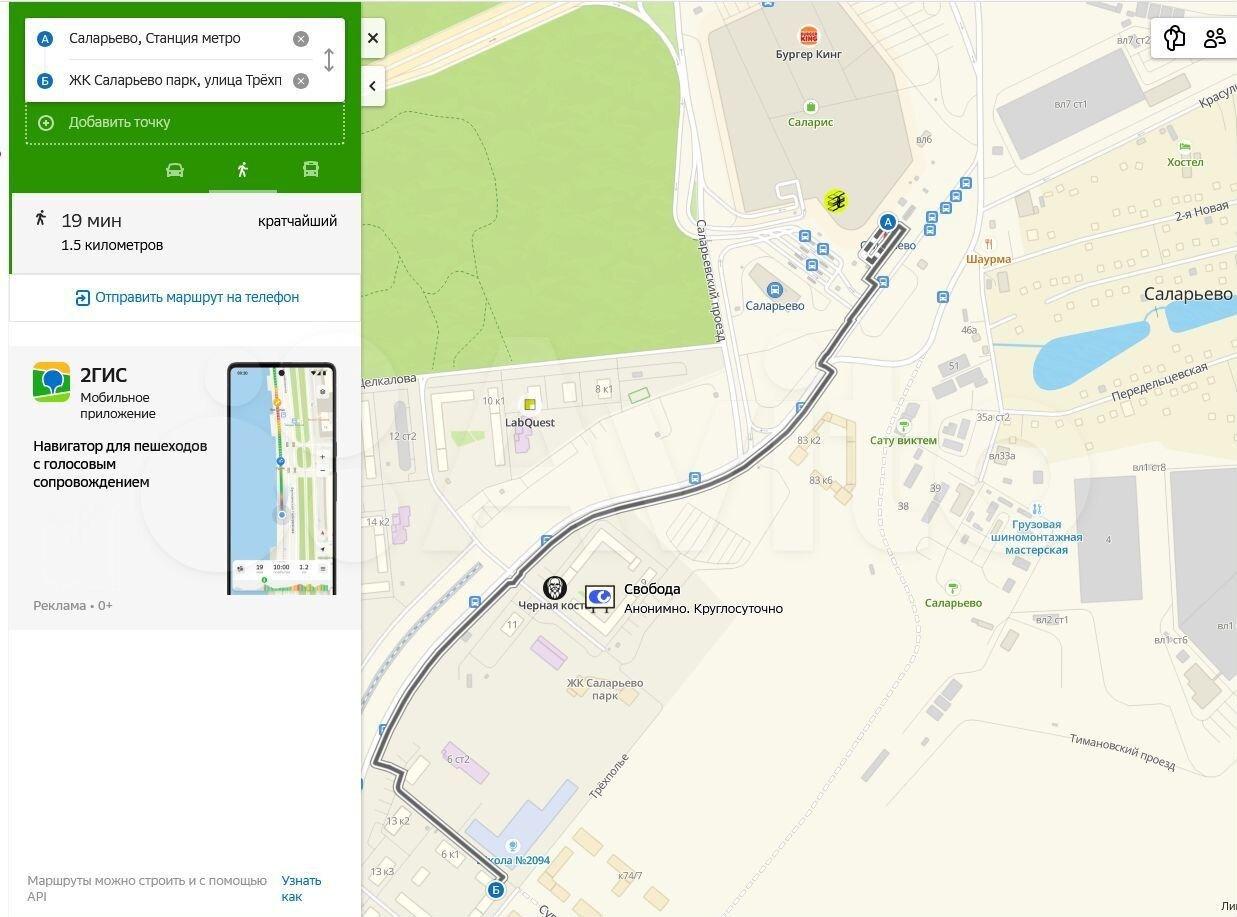The image size is (1237, 917).
Task: Switch to public transport route tab
Action: tap(311, 170)
